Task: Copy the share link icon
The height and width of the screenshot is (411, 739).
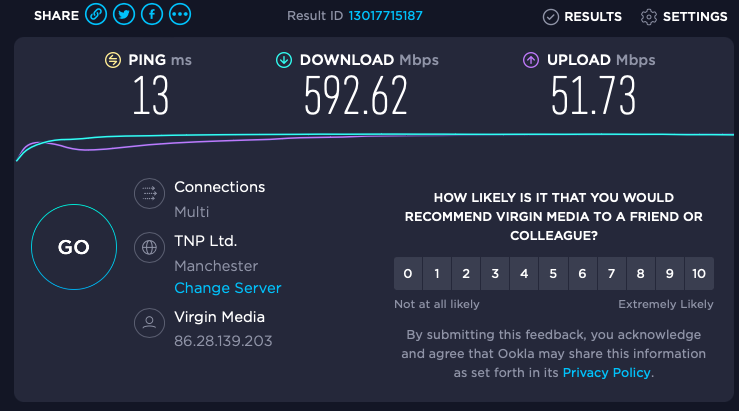Action: (96, 15)
